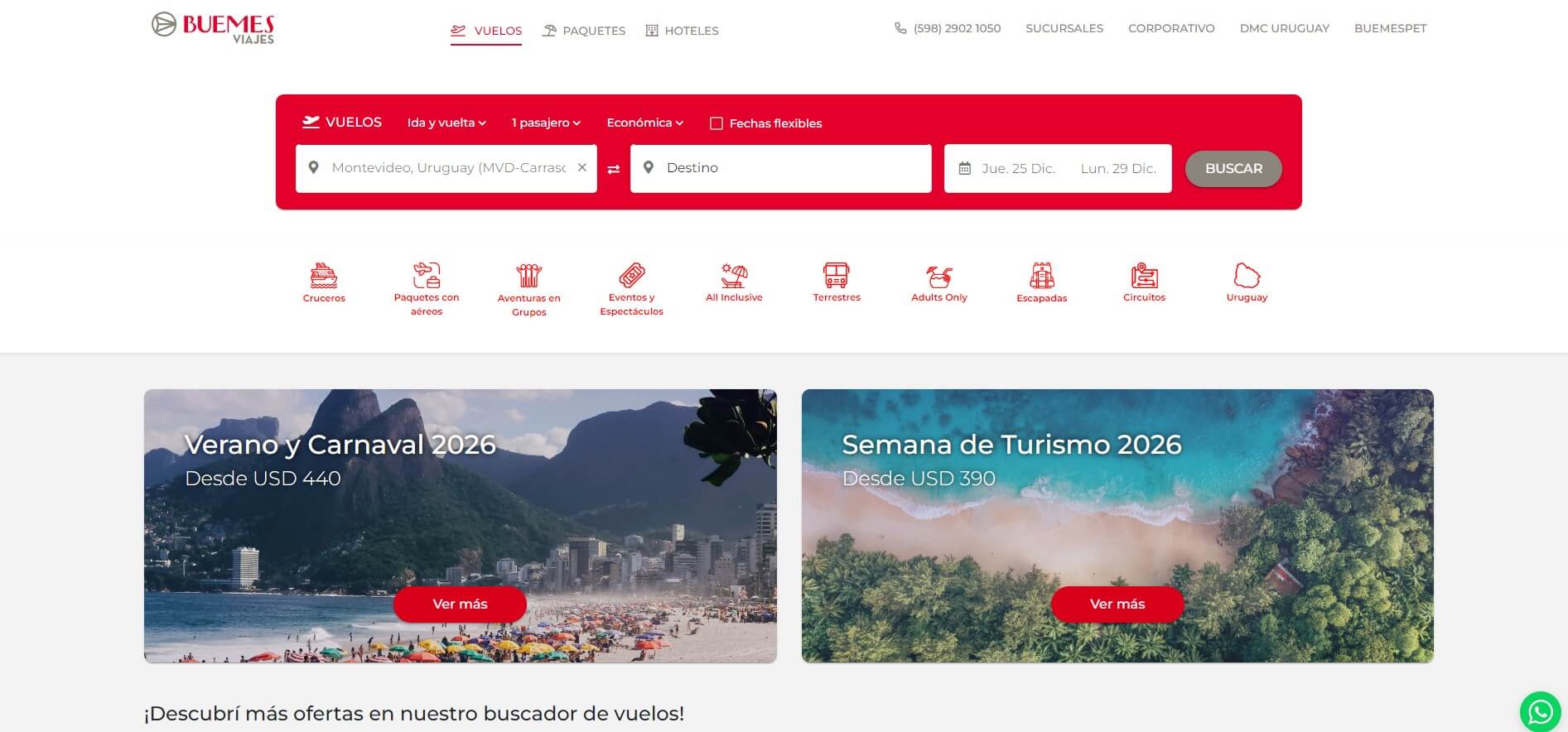Screen dimensions: 1568x732
Task: Open the Cruceros category icon
Action: click(324, 275)
